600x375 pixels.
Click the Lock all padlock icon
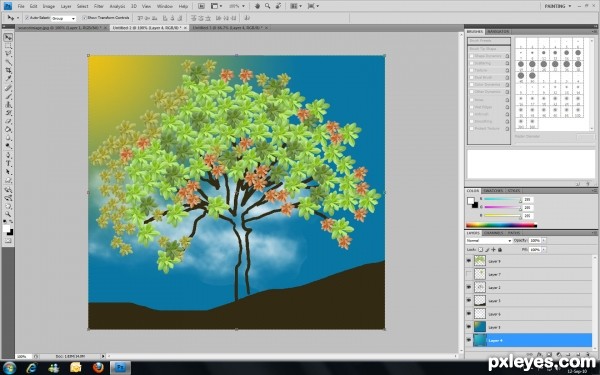(x=500, y=249)
